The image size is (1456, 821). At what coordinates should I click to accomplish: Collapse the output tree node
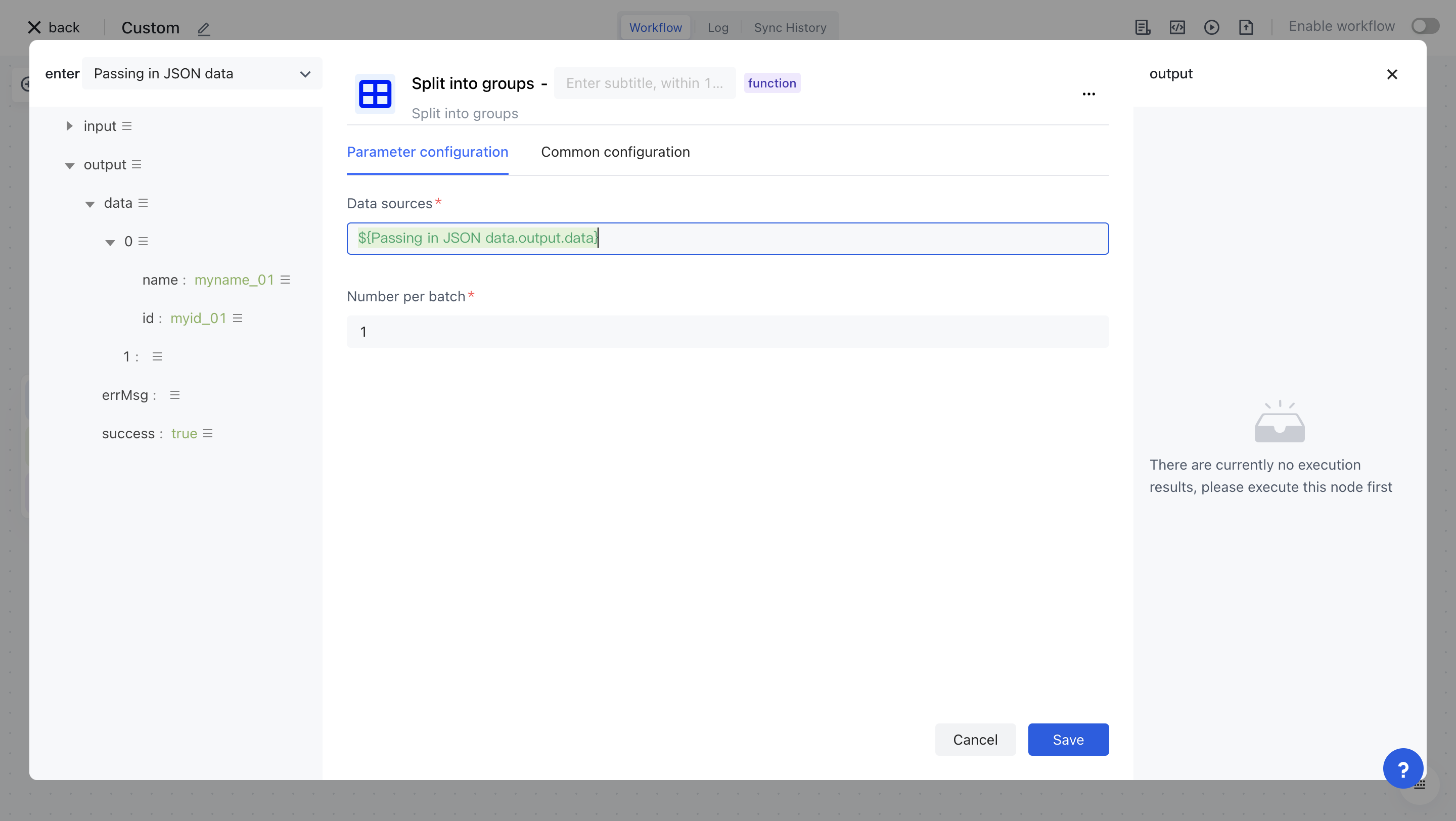coord(70,165)
